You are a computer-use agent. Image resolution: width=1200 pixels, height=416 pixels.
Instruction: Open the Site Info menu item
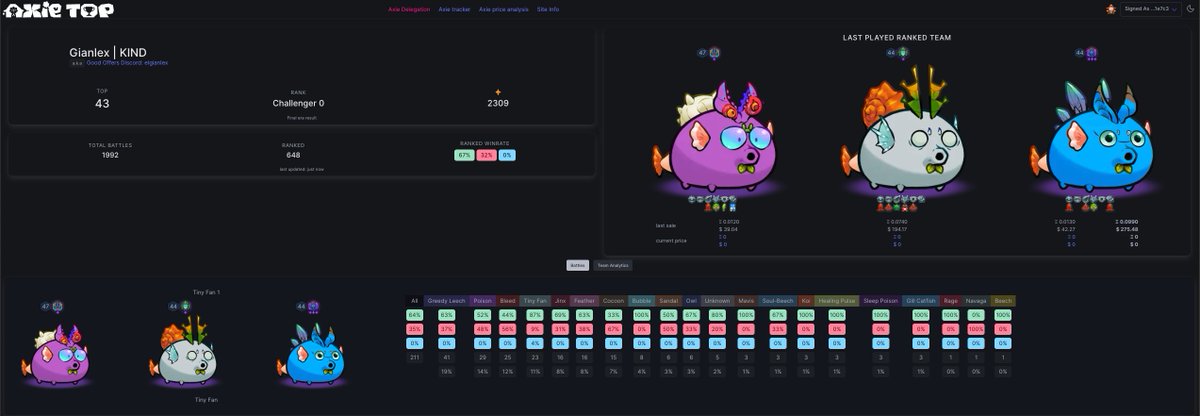[548, 9]
